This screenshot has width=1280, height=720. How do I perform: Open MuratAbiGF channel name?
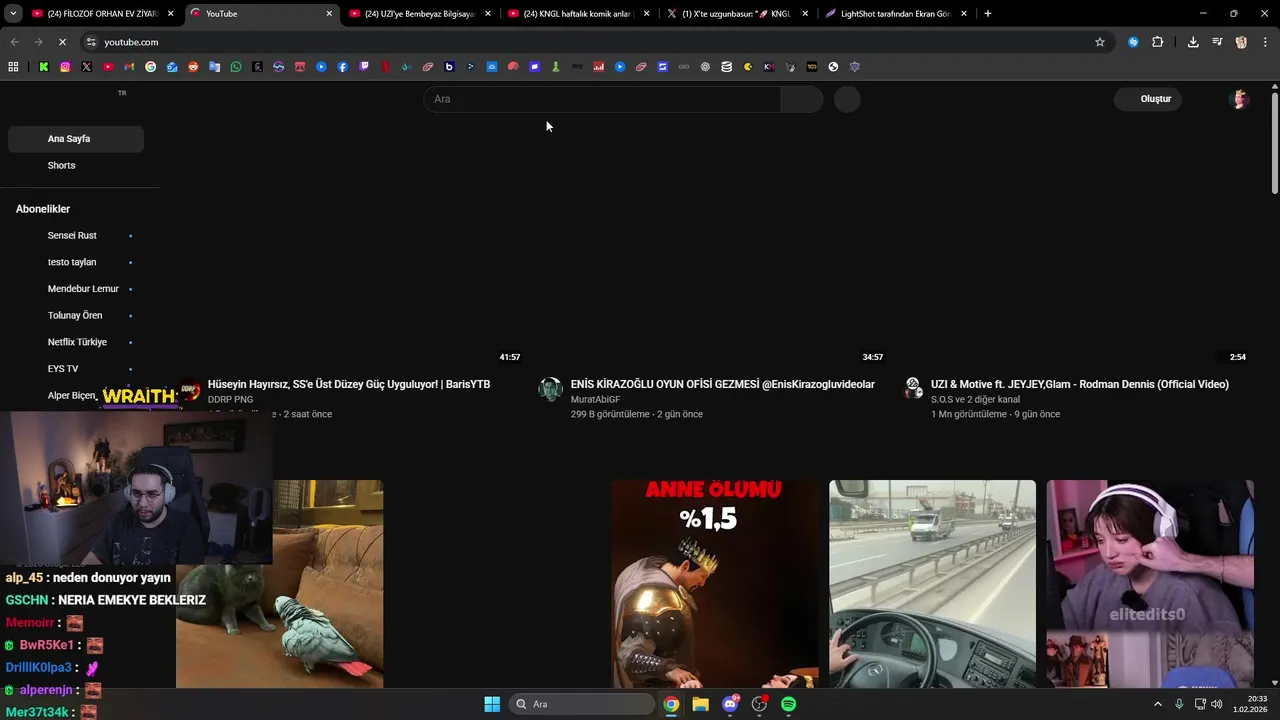pyautogui.click(x=595, y=399)
